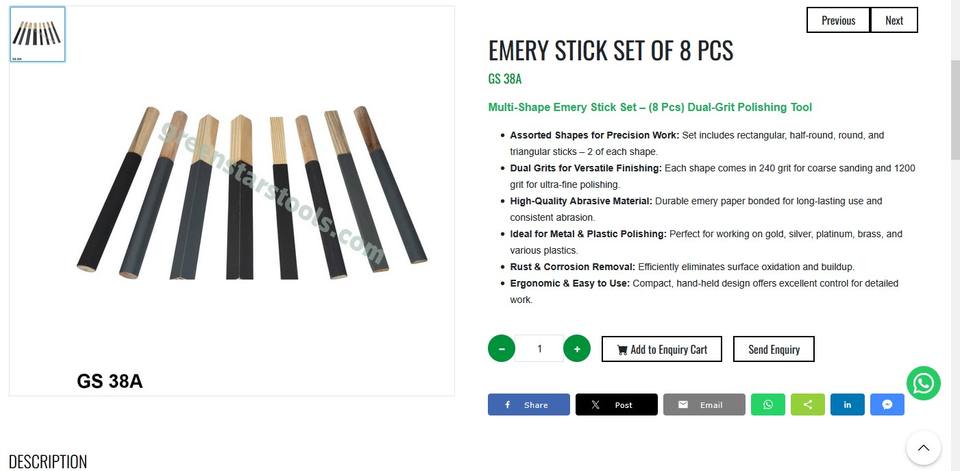
Task: Go to Next product
Action: 894,20
